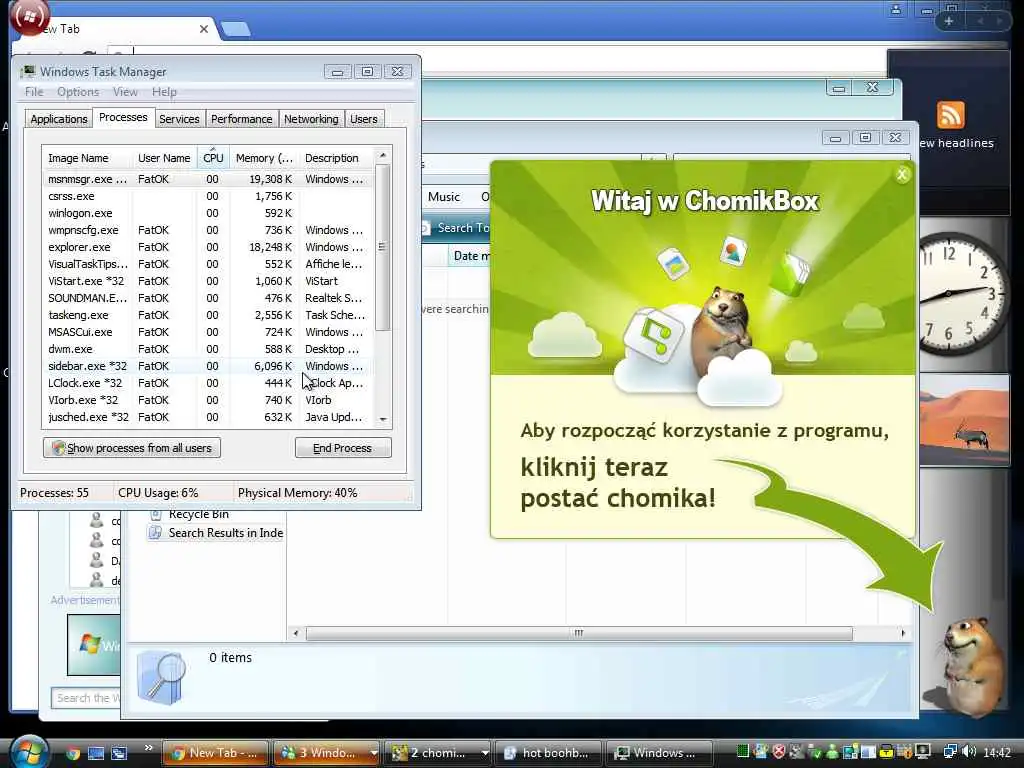This screenshot has height=768, width=1024.
Task: Click the sidebar add gadget plus button
Action: 949,21
